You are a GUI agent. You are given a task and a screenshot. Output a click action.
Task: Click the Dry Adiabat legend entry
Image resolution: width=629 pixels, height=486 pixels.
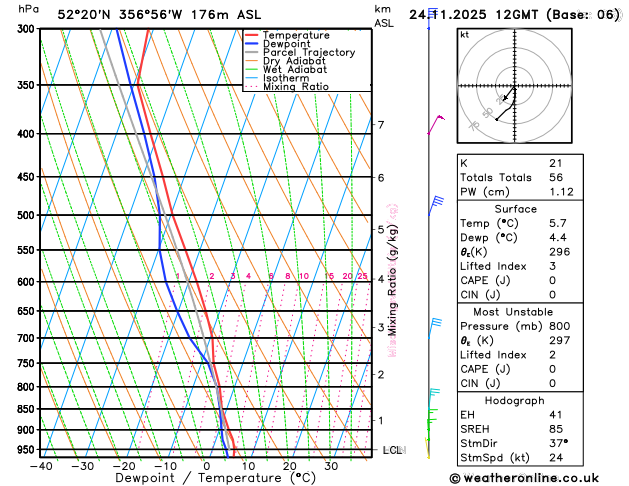point(286,61)
